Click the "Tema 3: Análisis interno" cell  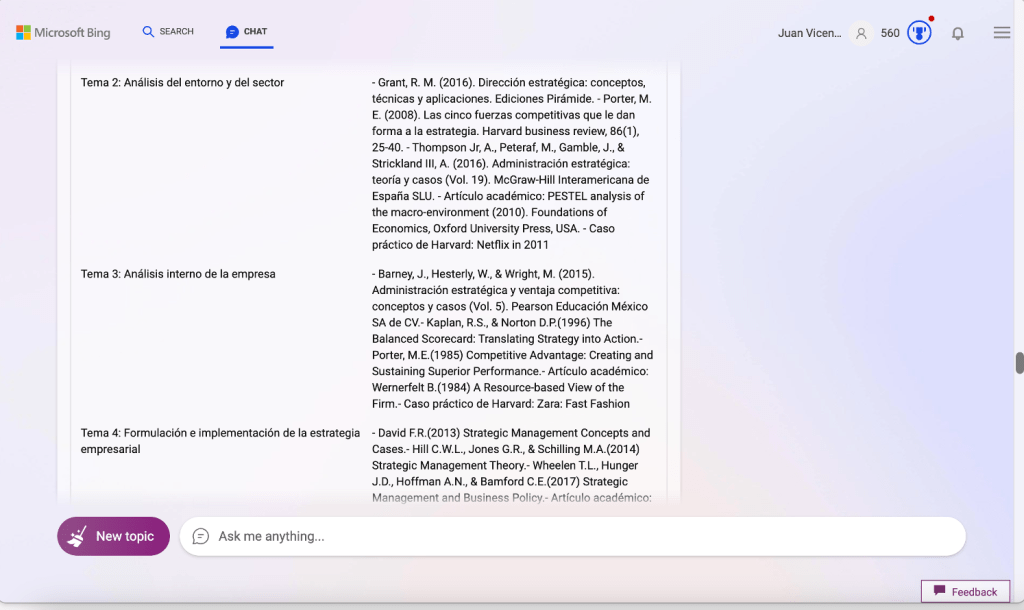tap(178, 274)
